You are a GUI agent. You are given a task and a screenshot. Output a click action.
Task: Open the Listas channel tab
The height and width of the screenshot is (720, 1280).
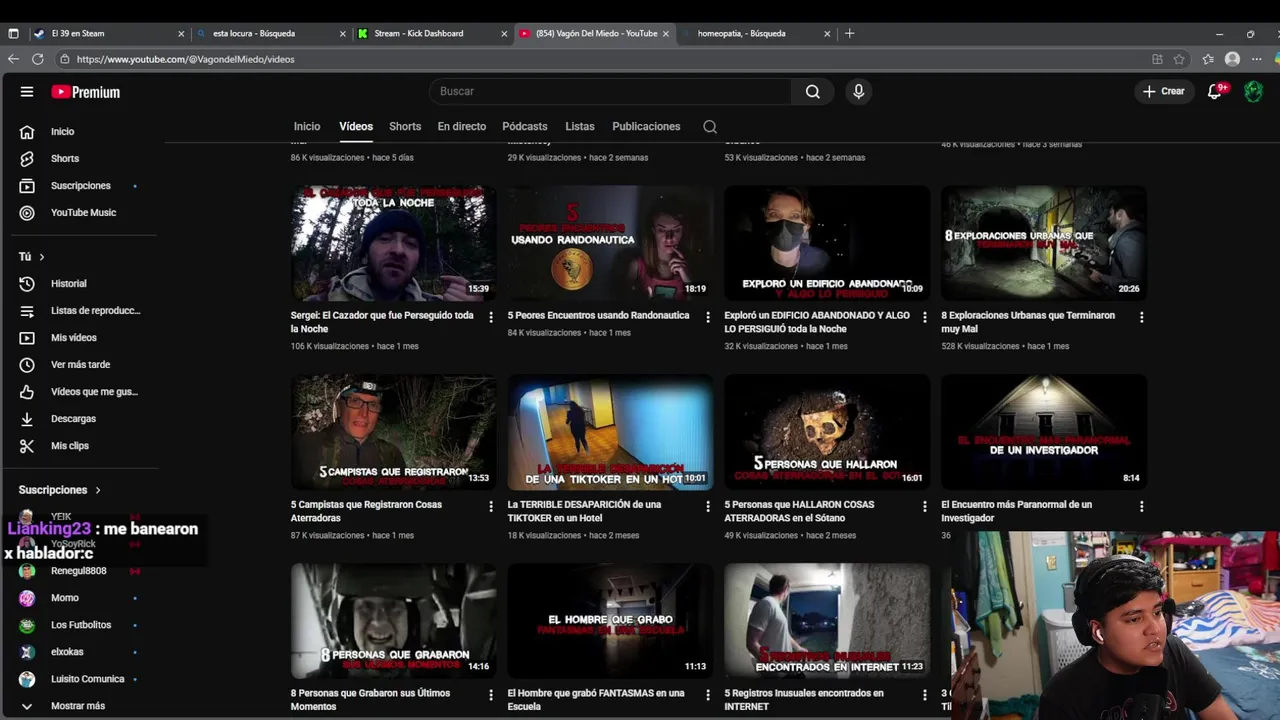coord(580,127)
